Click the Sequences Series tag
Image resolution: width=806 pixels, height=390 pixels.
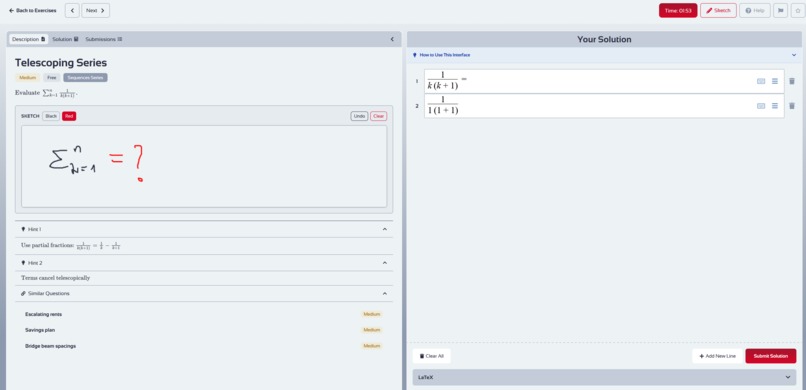pos(85,78)
